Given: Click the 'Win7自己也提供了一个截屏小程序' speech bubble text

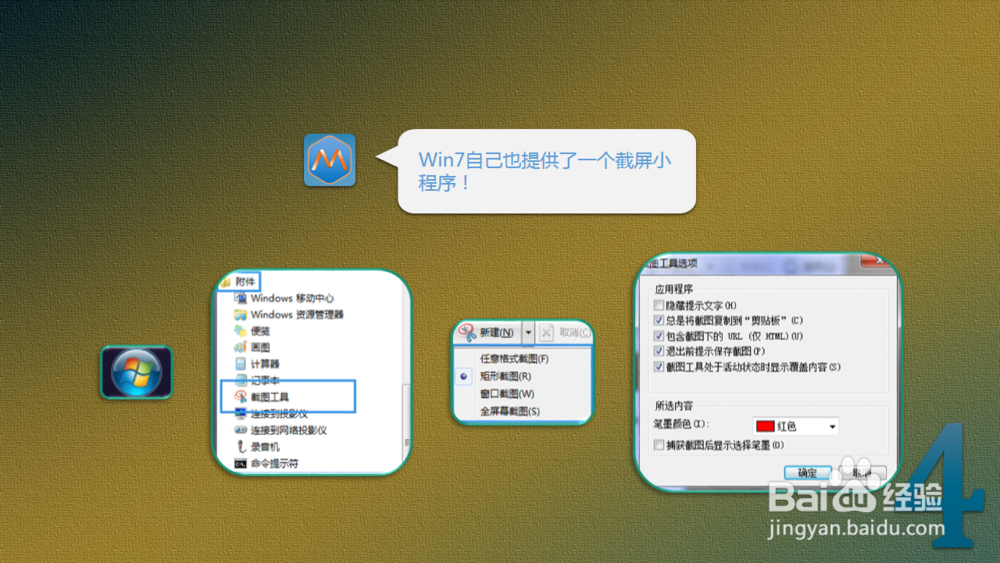Looking at the screenshot, I should [545, 171].
